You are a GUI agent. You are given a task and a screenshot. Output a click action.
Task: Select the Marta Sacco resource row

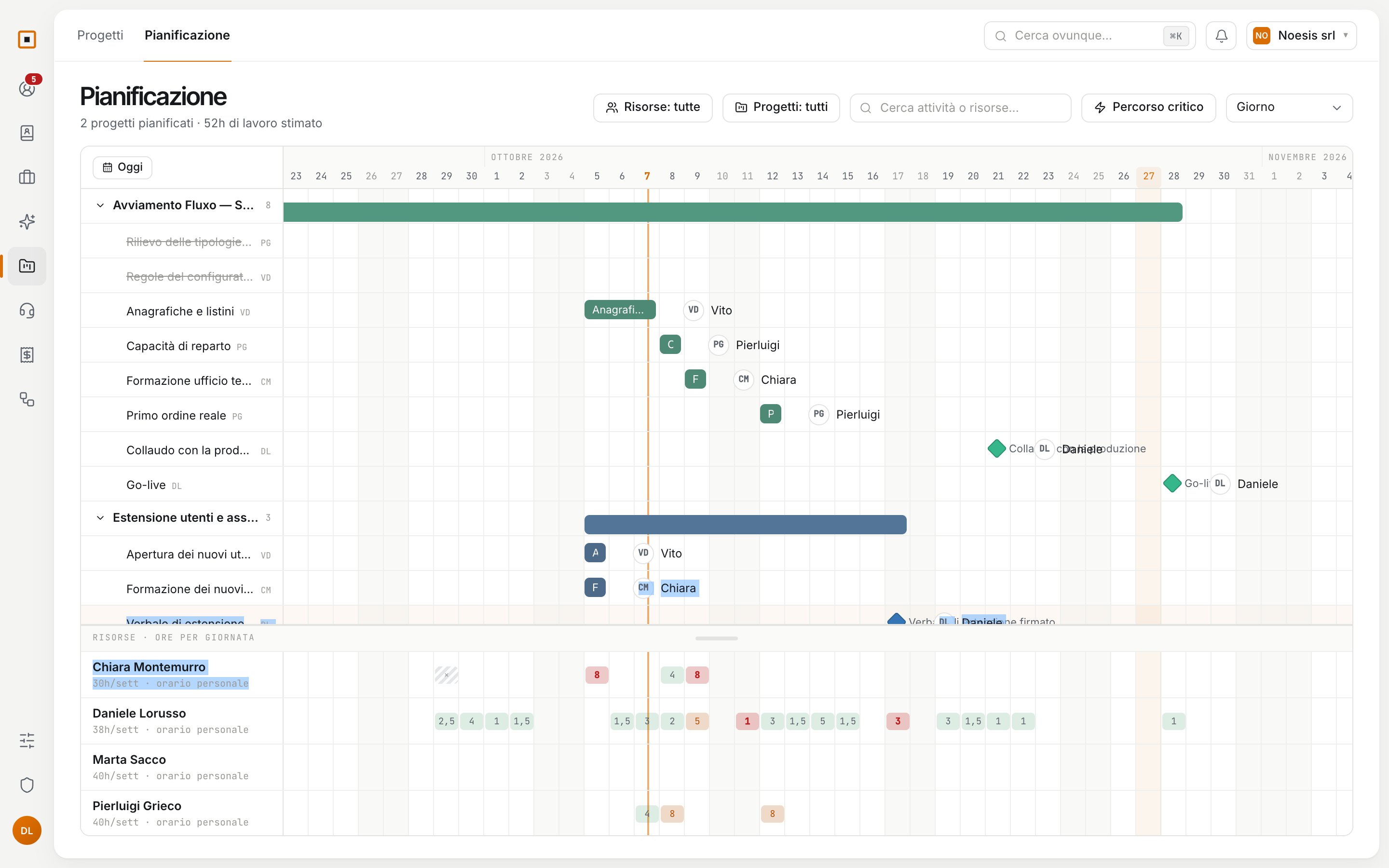182,767
